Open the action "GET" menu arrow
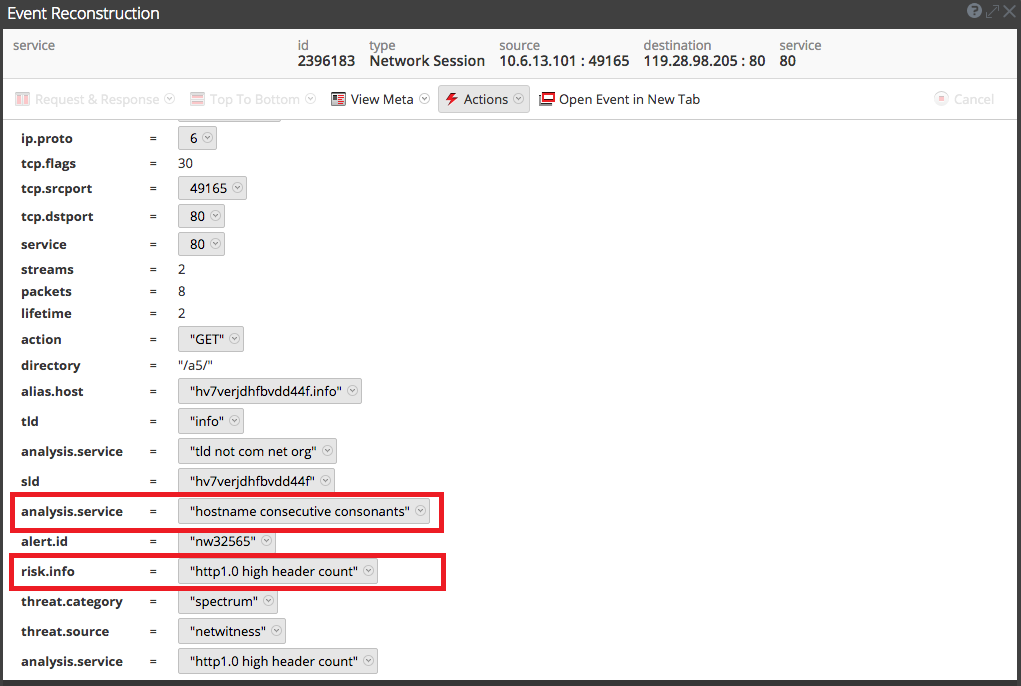The width and height of the screenshot is (1021, 686). (234, 339)
